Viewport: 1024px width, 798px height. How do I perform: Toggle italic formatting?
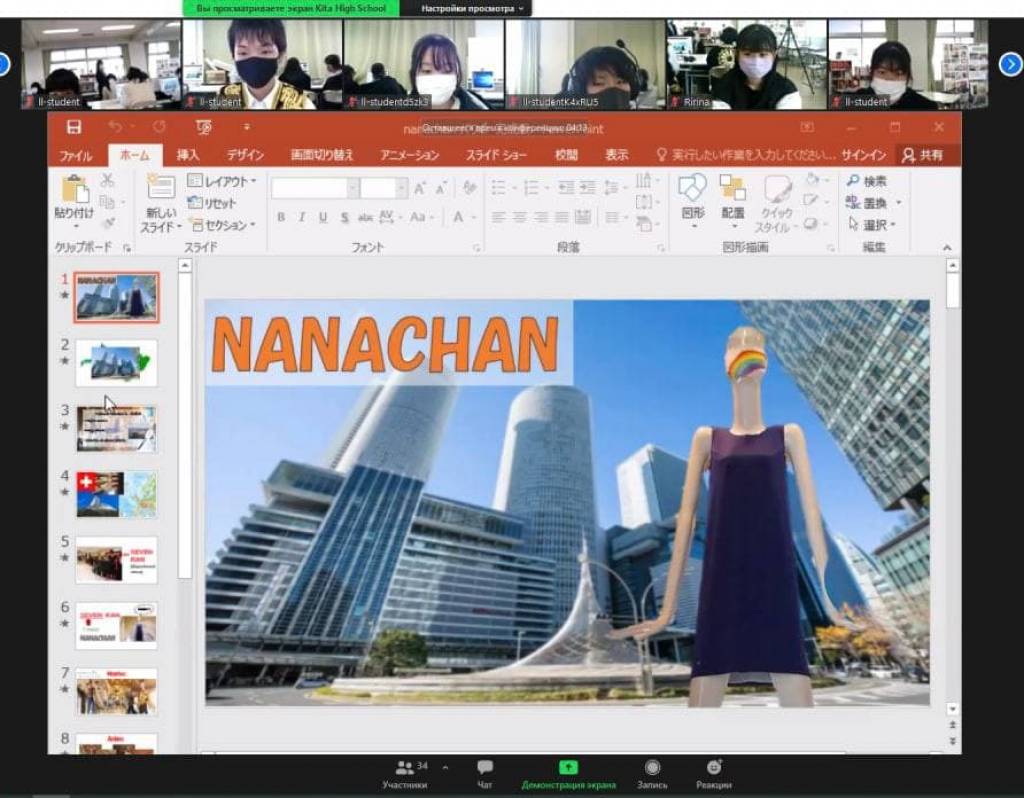click(302, 217)
